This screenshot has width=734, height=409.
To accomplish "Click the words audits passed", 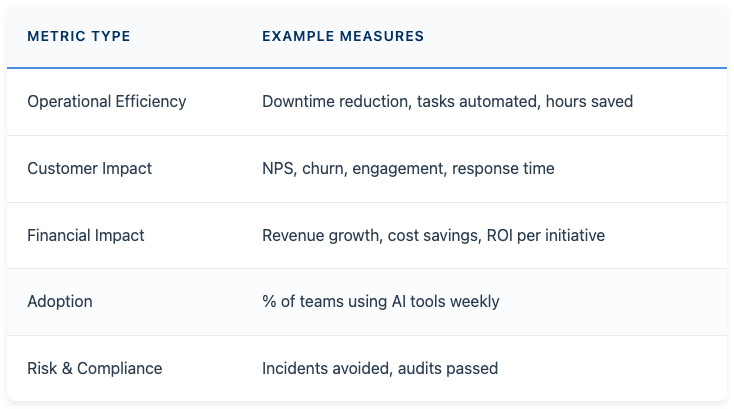I will click(x=448, y=368).
